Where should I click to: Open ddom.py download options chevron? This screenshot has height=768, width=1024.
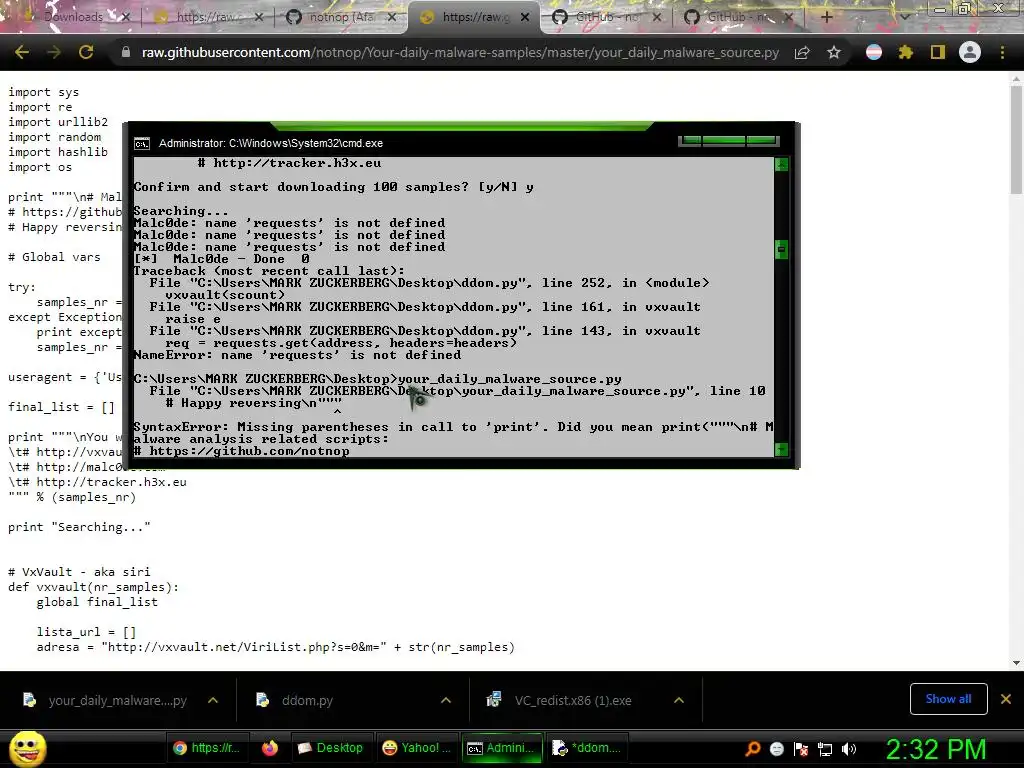(446, 700)
